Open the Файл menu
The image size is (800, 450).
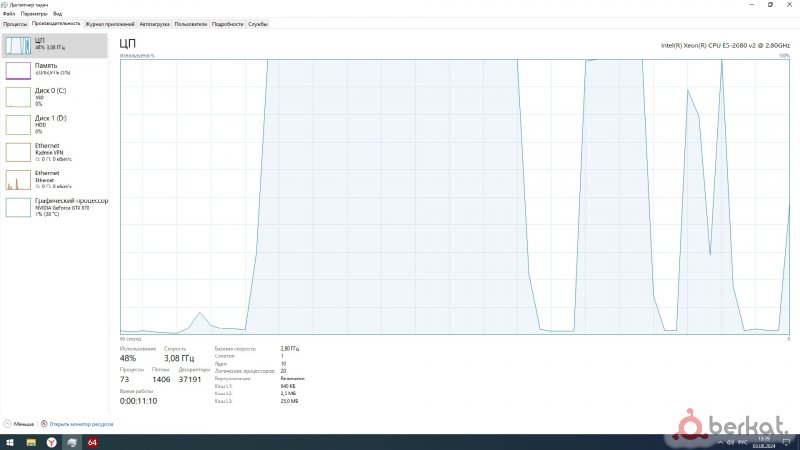9,13
